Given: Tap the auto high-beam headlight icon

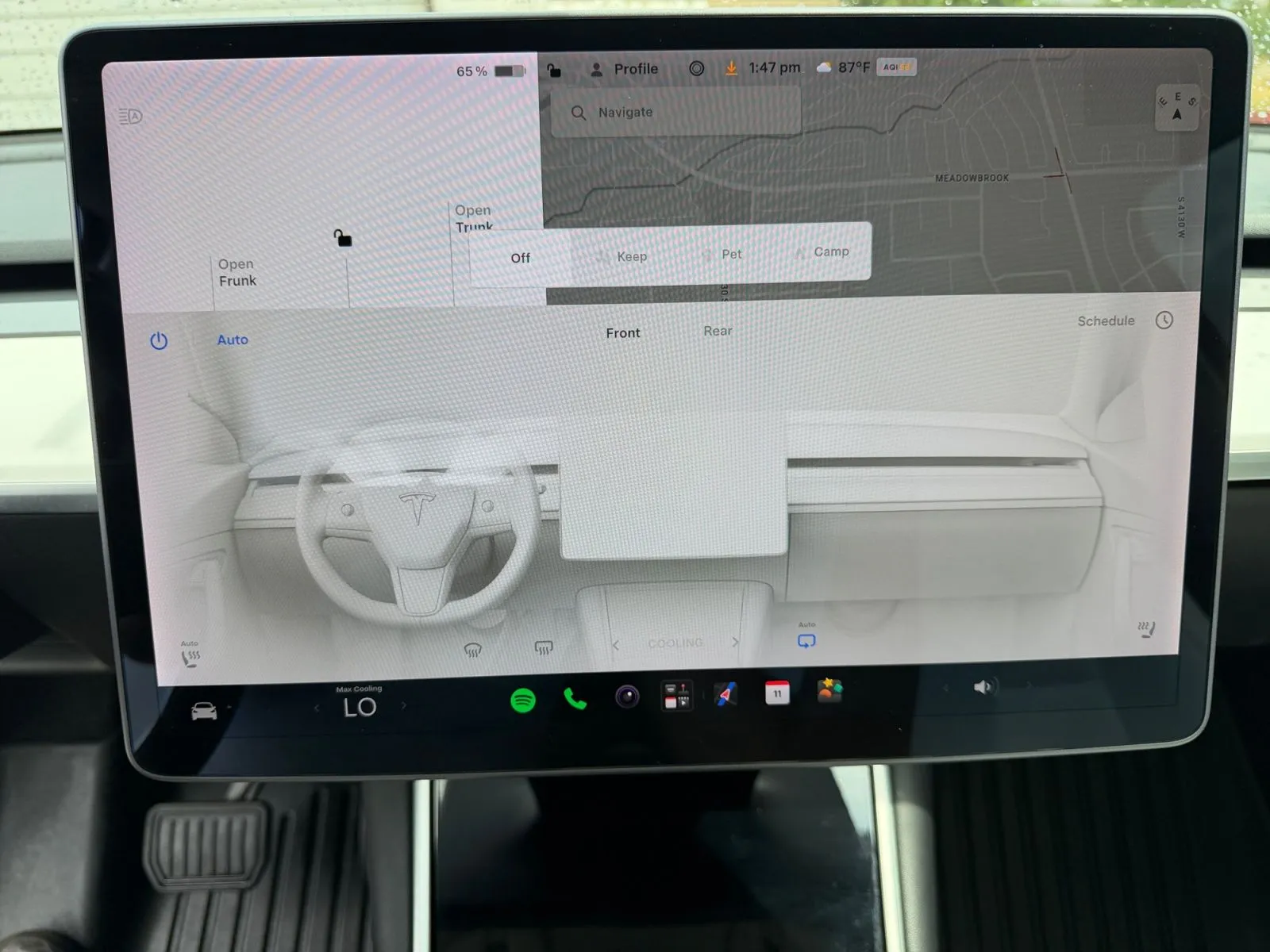Looking at the screenshot, I should 130,117.
